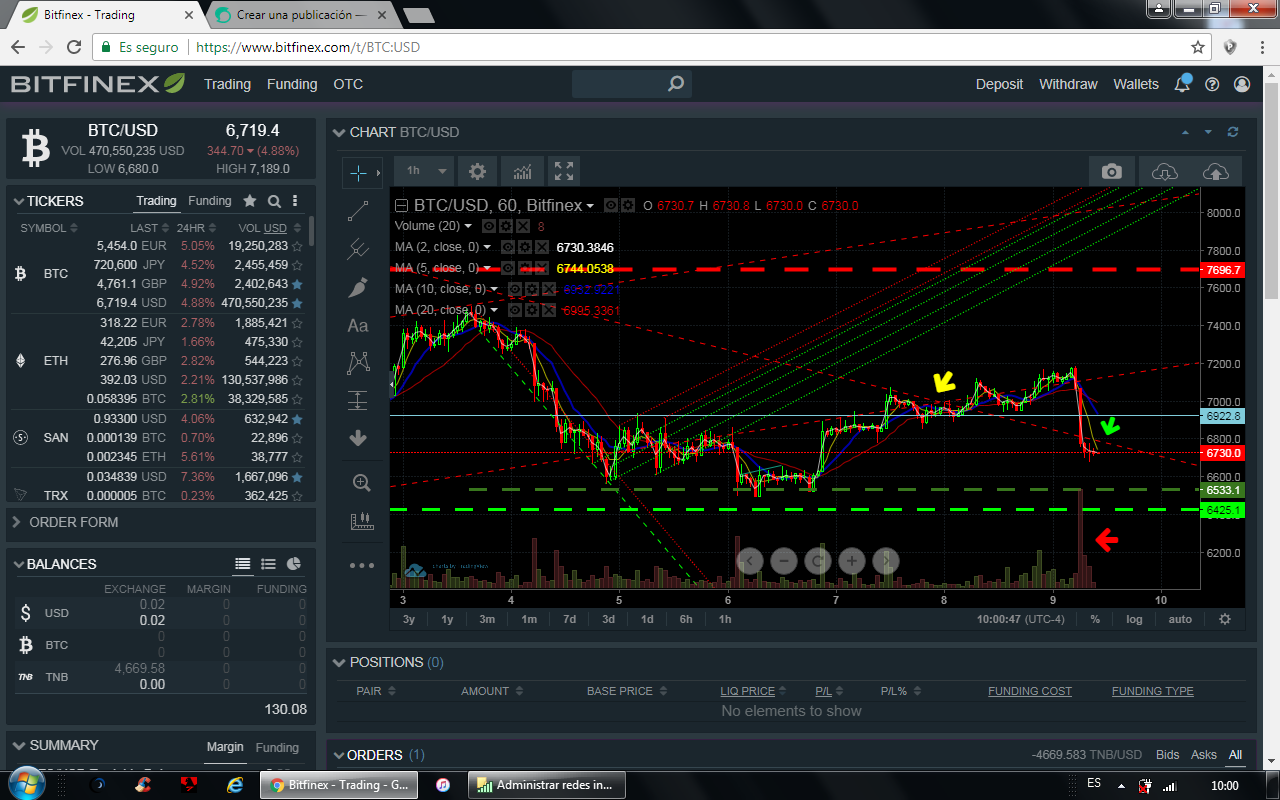Open the Trading menu in header
The height and width of the screenshot is (800, 1280).
(x=227, y=84)
